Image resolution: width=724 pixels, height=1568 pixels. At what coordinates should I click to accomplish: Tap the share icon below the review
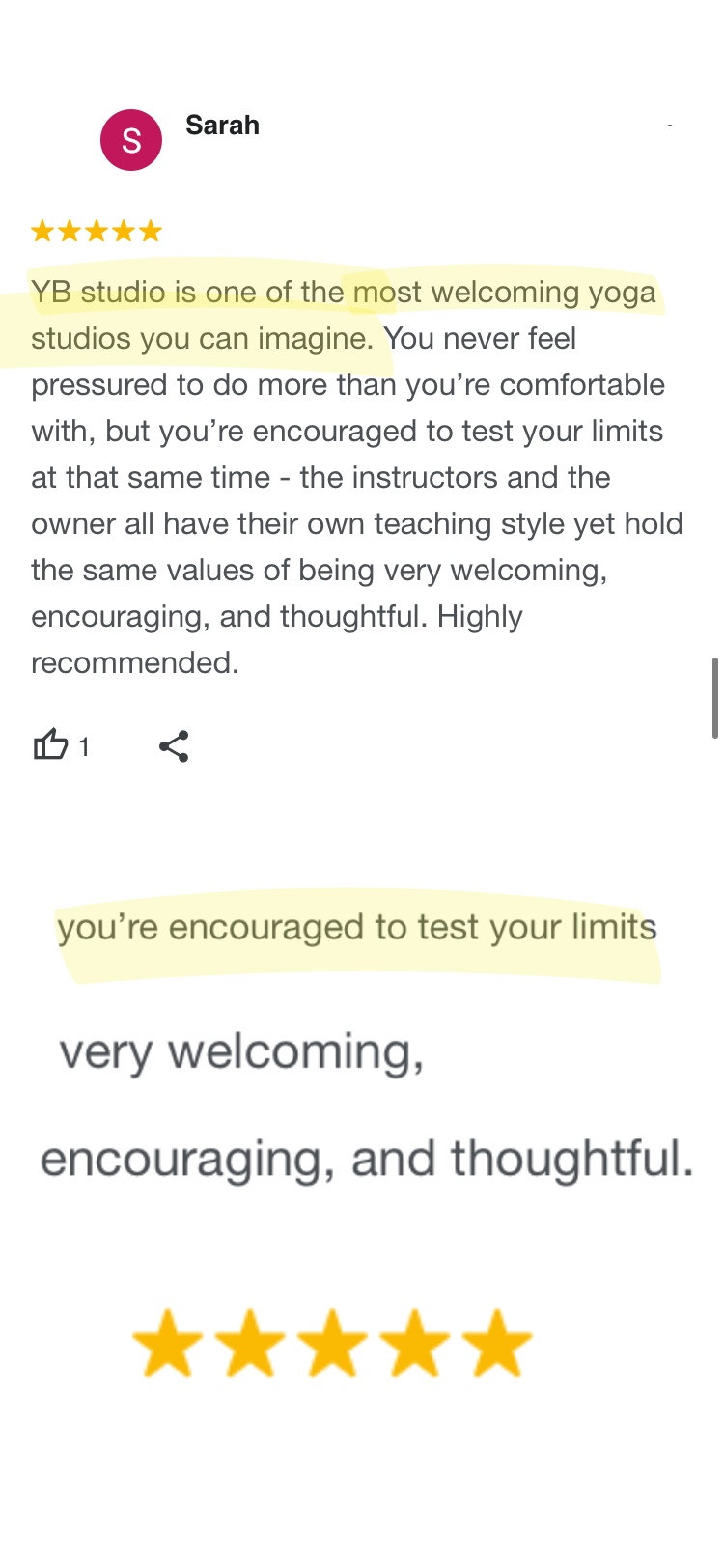(174, 746)
